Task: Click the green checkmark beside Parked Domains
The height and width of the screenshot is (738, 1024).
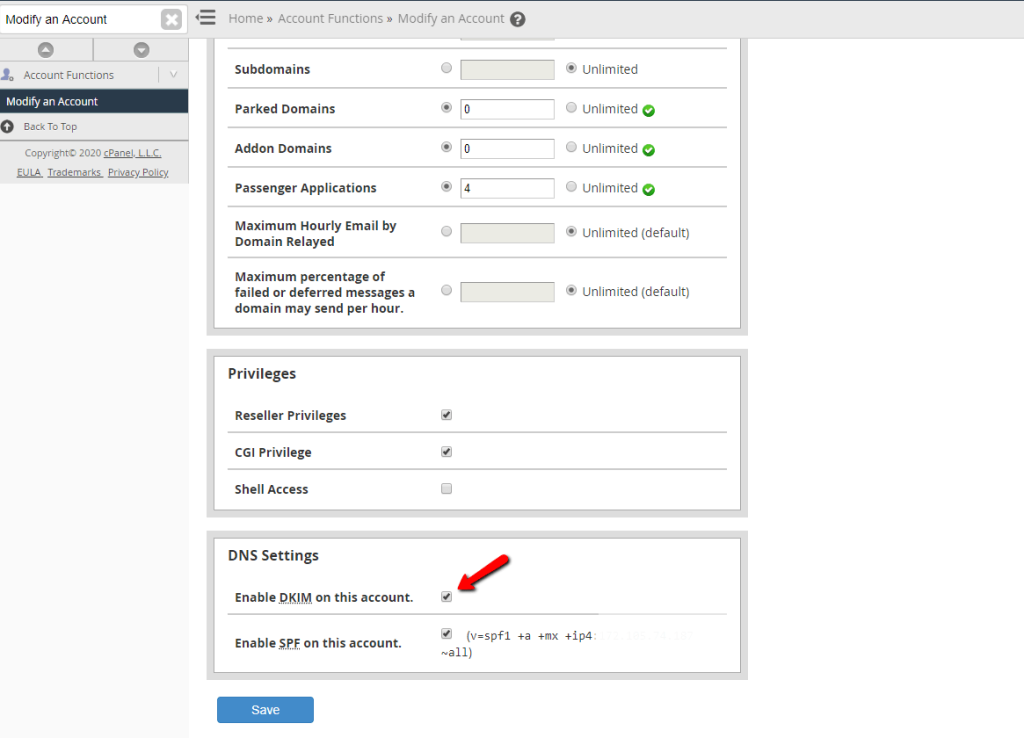Action: coord(648,109)
